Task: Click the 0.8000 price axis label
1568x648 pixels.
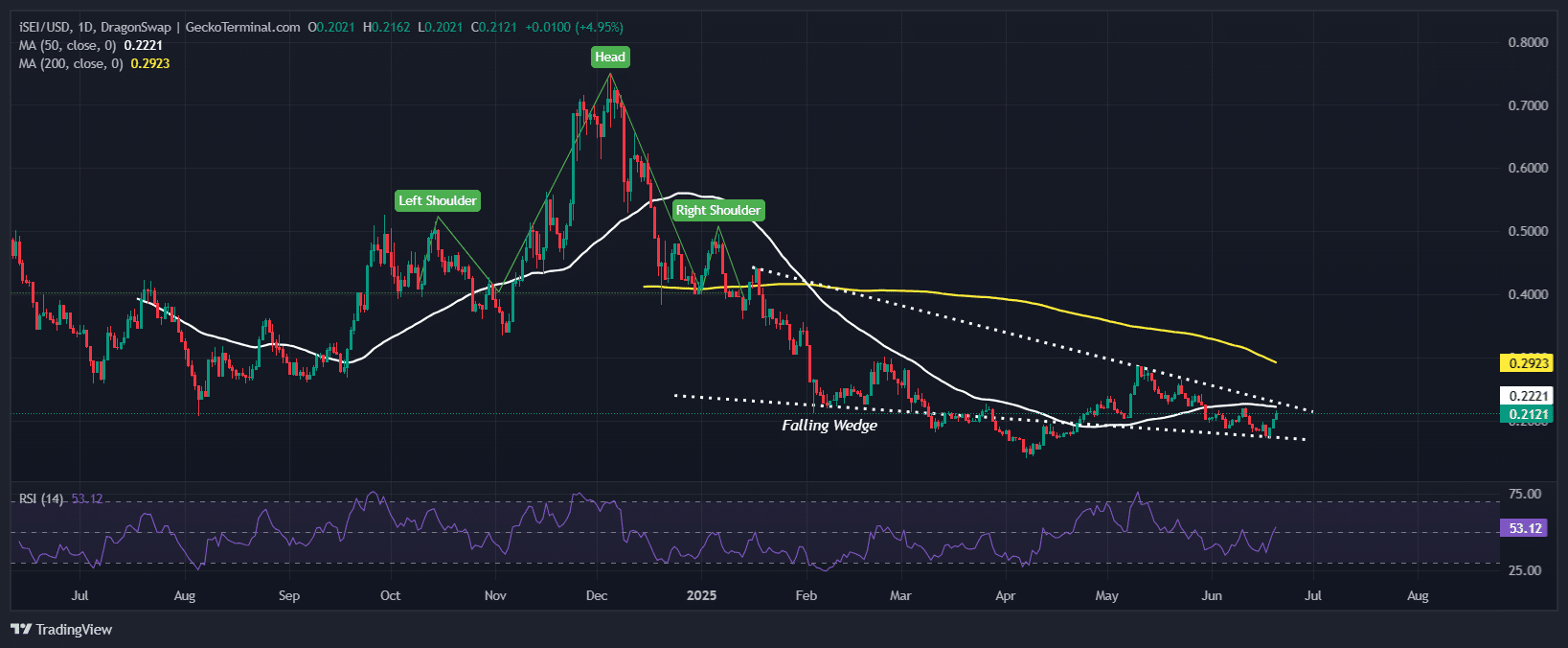Action: (x=1528, y=42)
